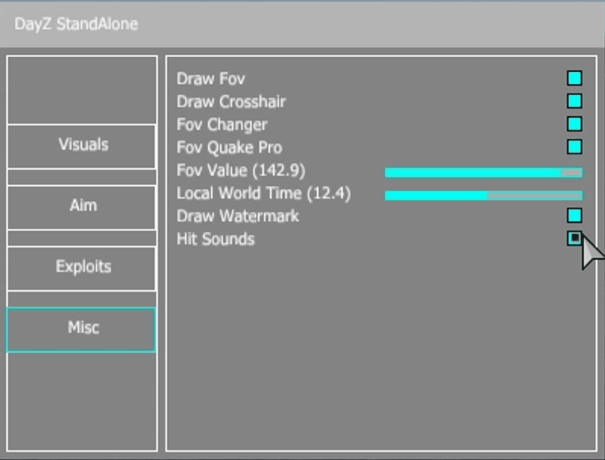Click the DayZ StandAlone title bar

click(x=302, y=24)
